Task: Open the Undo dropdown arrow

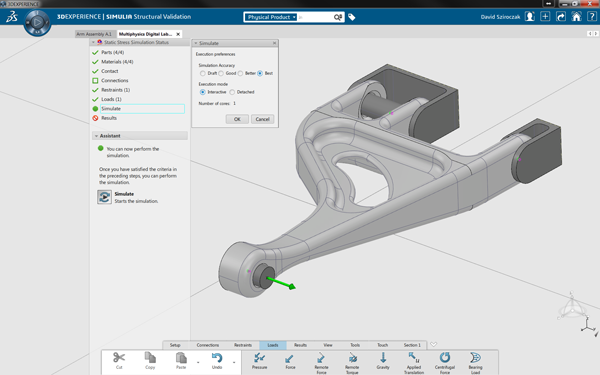Action: (x=234, y=362)
